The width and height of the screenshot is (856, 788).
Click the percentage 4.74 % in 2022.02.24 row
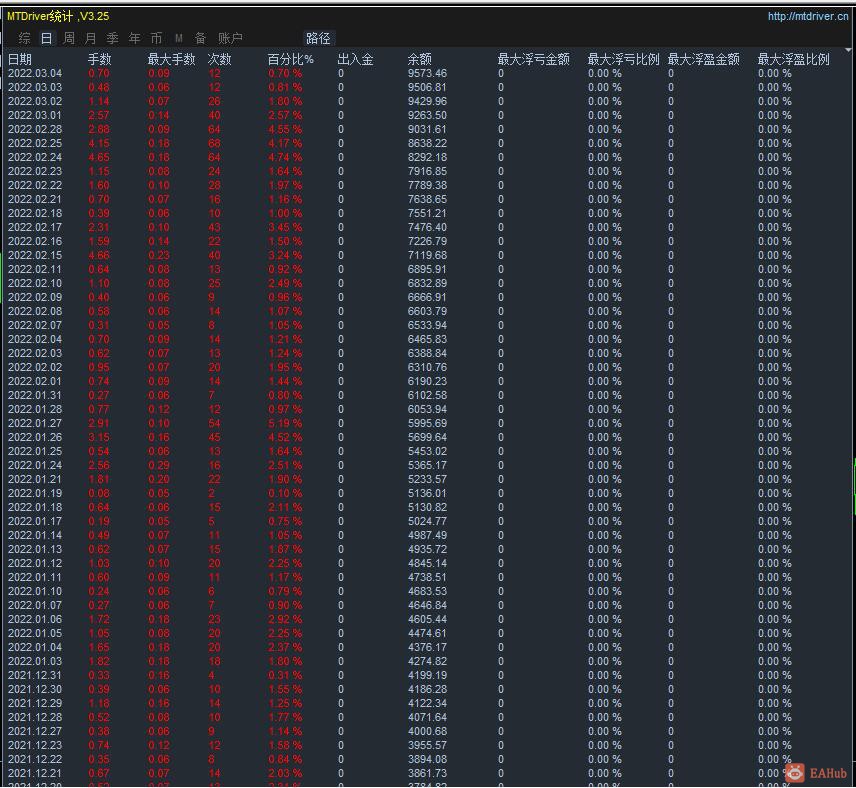coord(285,157)
